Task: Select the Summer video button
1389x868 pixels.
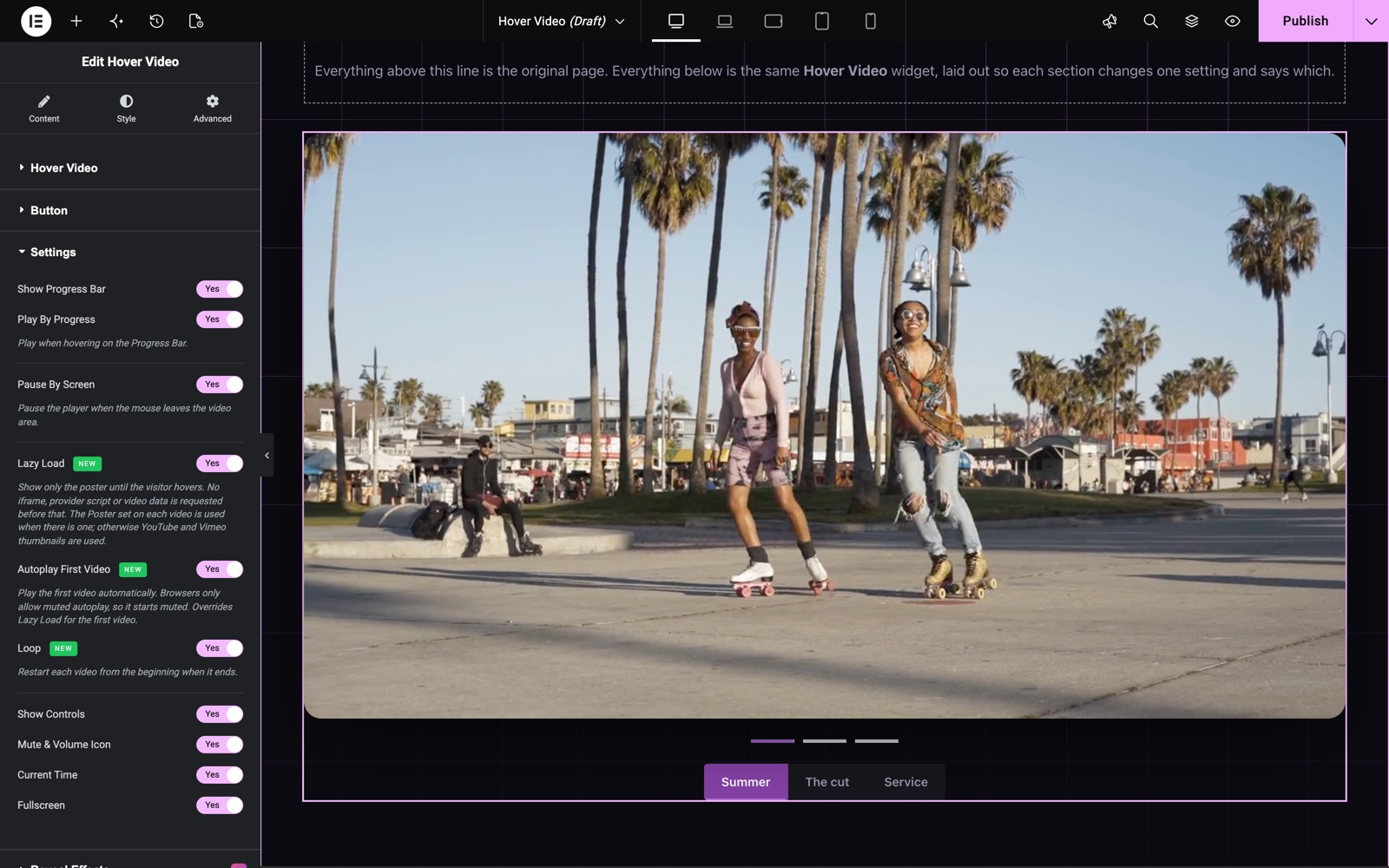Action: [746, 782]
